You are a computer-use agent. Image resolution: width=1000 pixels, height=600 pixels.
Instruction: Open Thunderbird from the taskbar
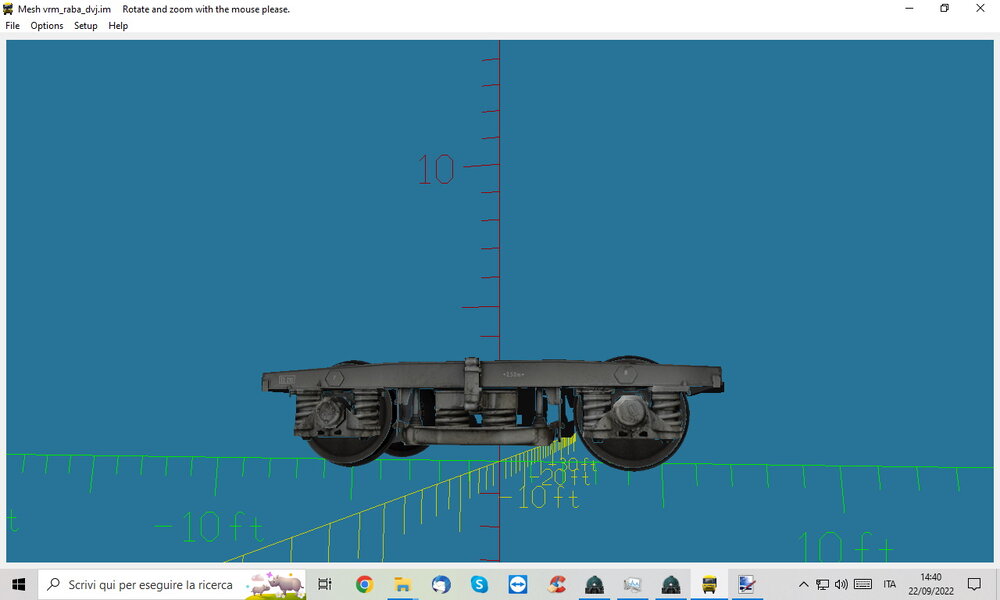point(441,584)
